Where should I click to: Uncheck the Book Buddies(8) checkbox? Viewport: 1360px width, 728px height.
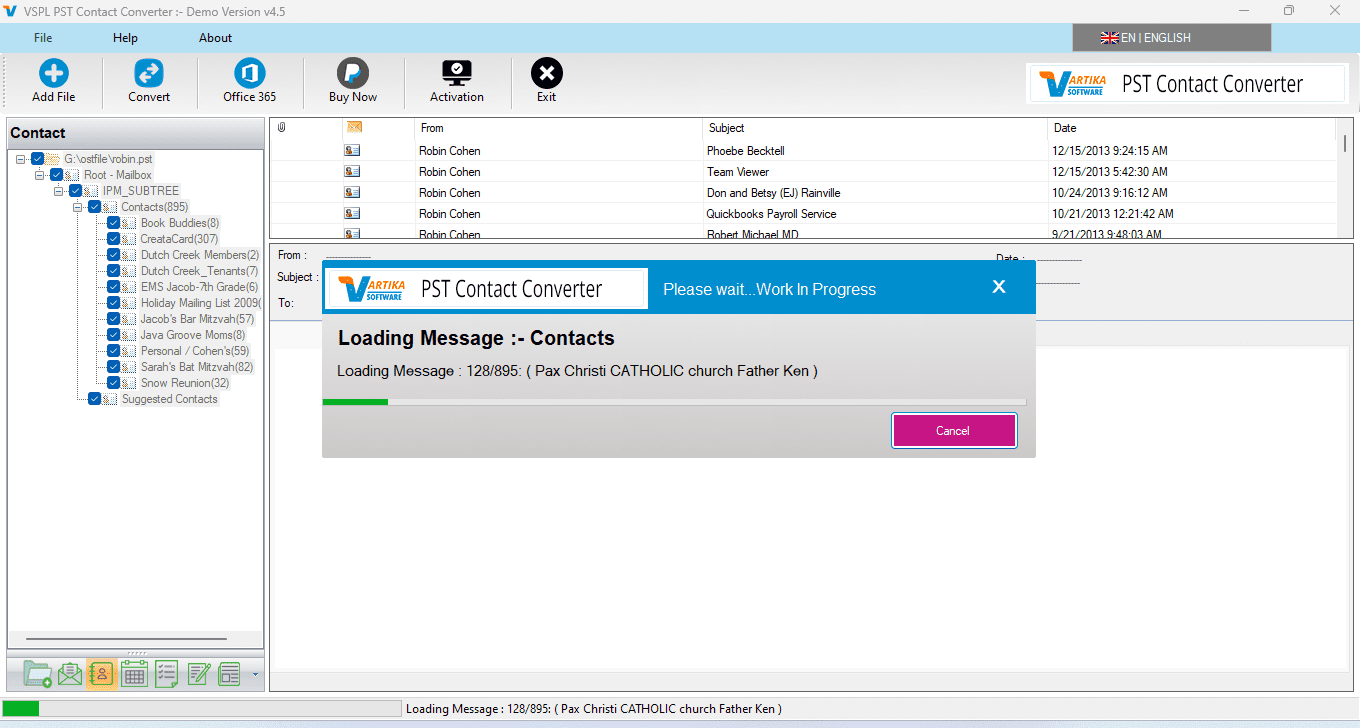click(113, 223)
